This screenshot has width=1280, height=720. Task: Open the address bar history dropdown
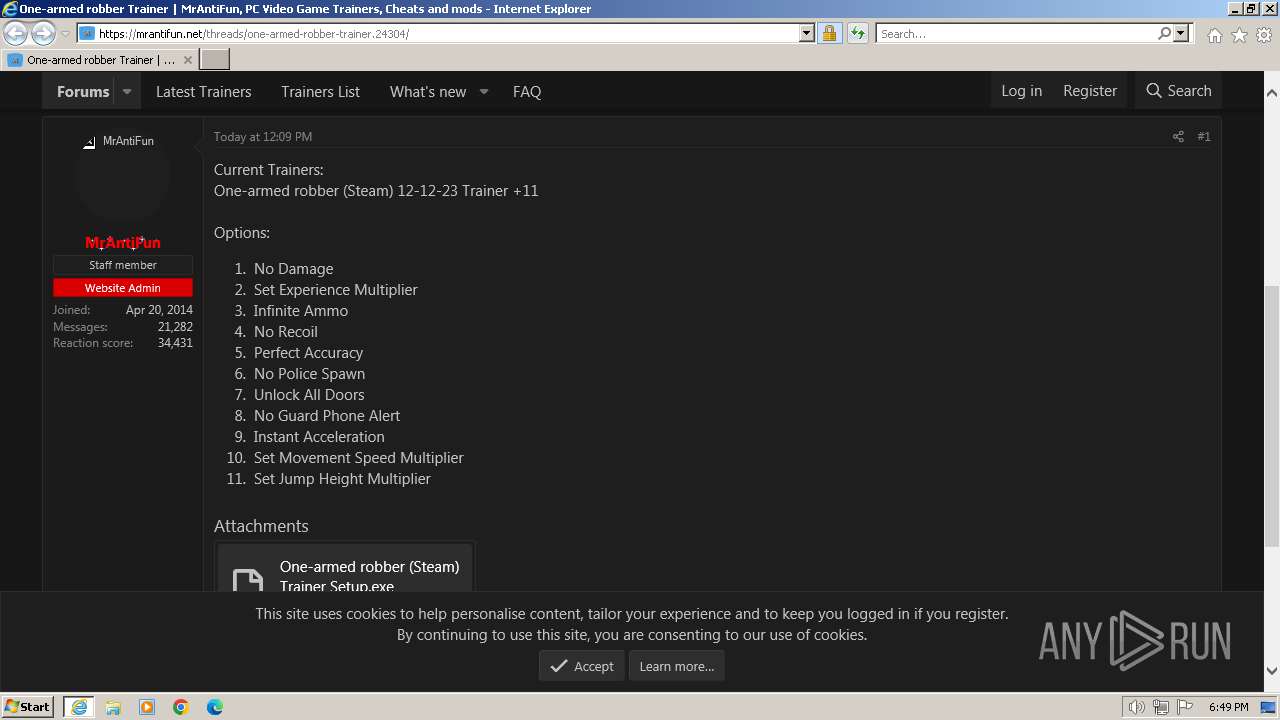click(x=807, y=33)
